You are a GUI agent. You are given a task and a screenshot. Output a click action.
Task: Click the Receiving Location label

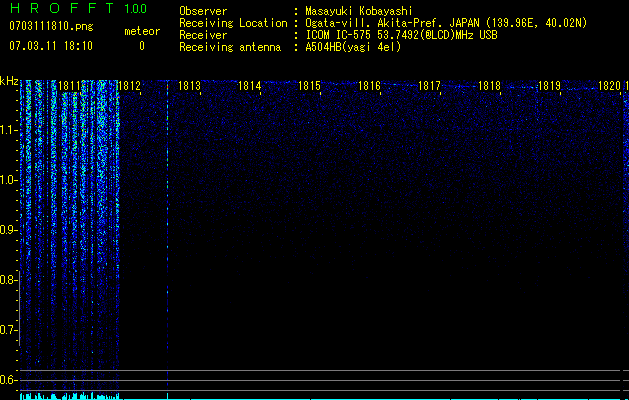point(233,23)
